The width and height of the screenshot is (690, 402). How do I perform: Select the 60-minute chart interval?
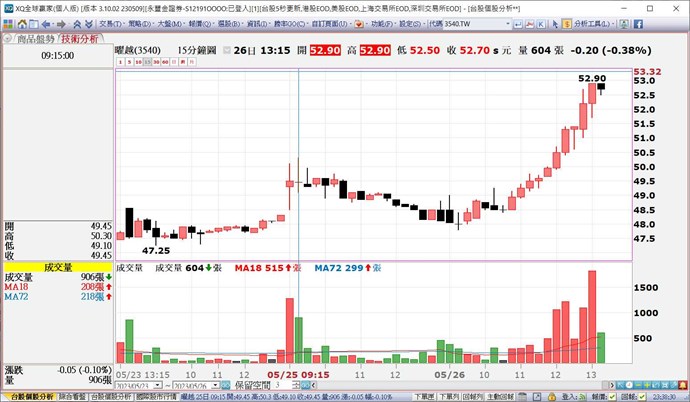point(165,62)
